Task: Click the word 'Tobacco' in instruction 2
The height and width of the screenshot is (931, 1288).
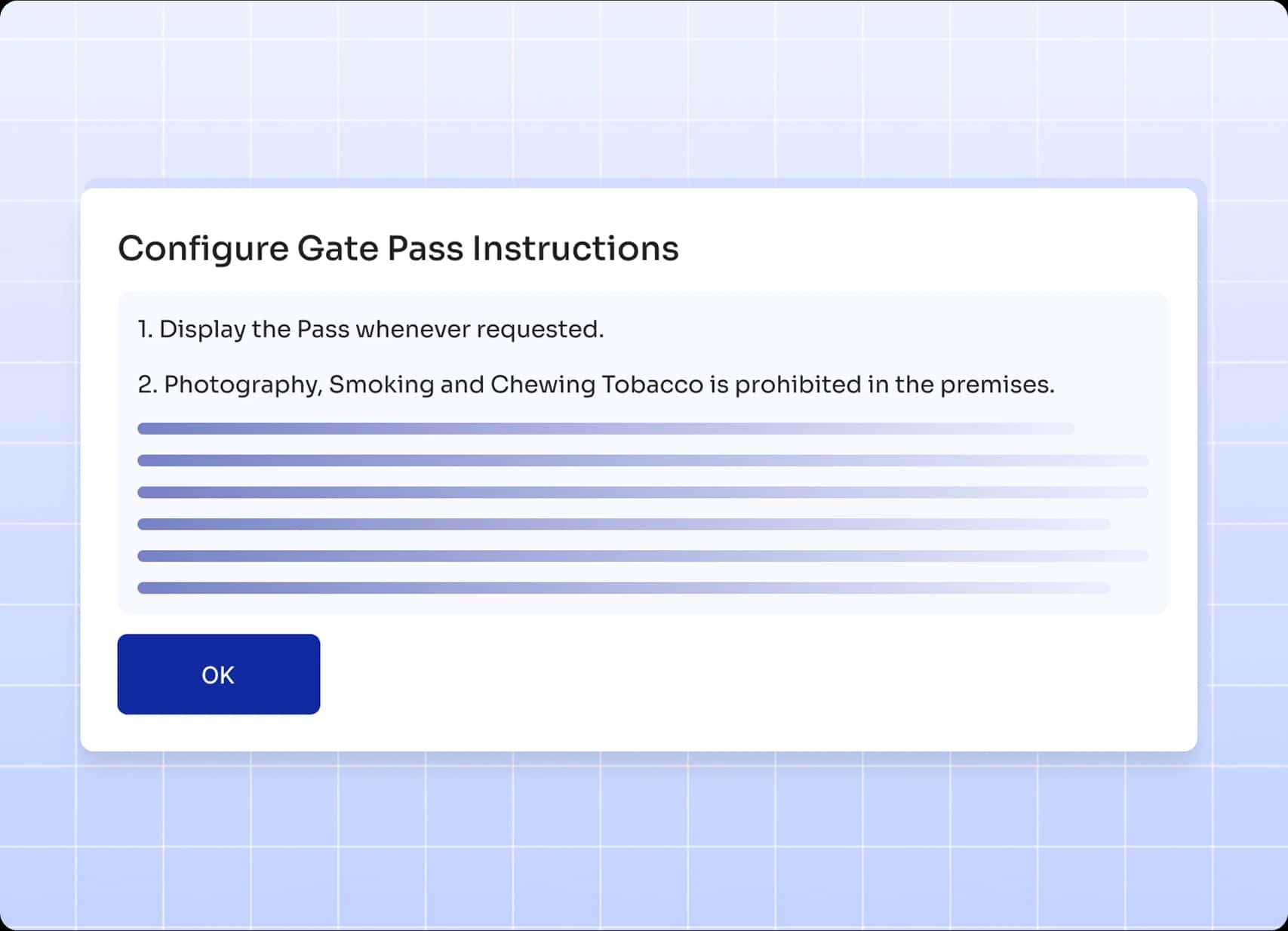Action: coord(652,385)
